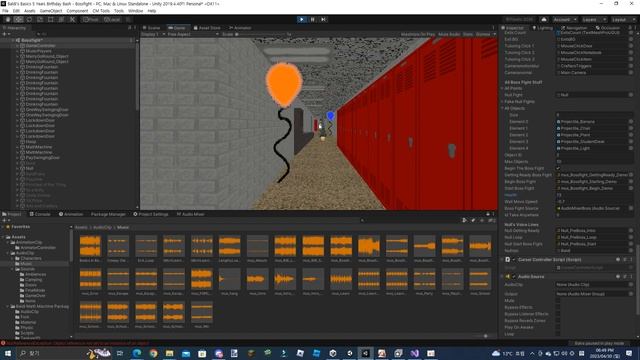Open the Account dropdown
The width and height of the screenshot is (640, 360).
pos(564,20)
